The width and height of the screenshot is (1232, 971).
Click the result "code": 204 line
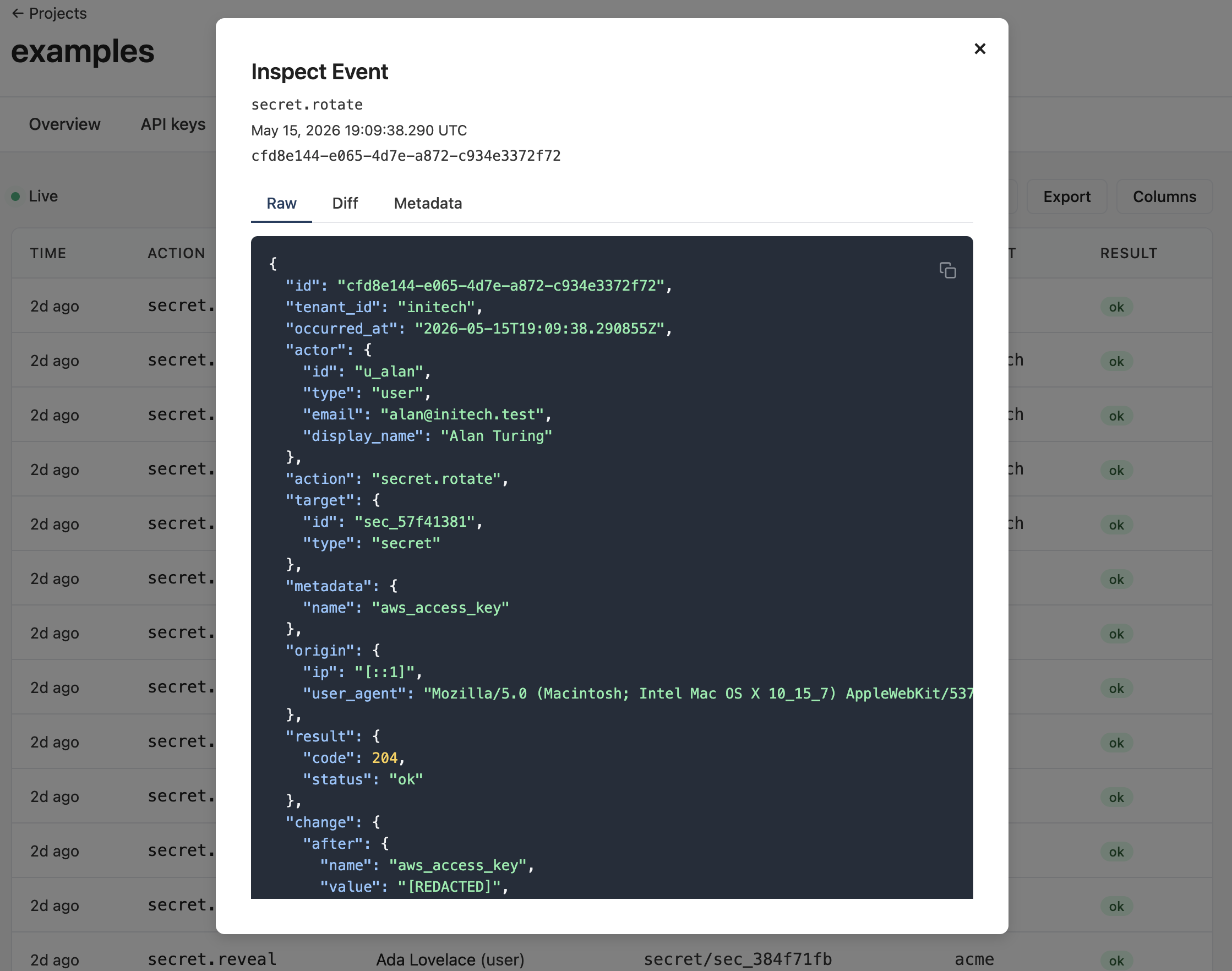coord(353,758)
